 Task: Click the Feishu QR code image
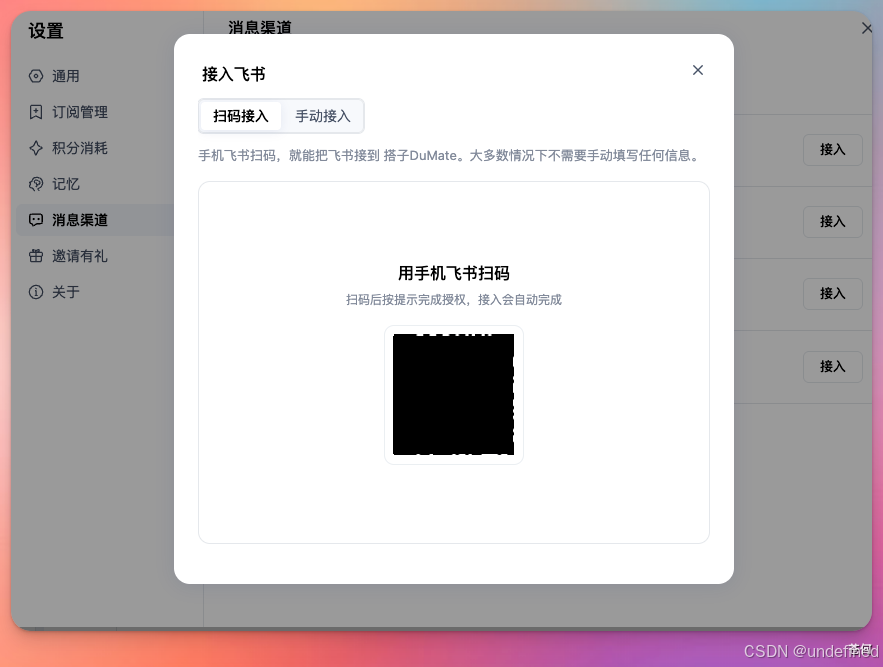coord(453,394)
